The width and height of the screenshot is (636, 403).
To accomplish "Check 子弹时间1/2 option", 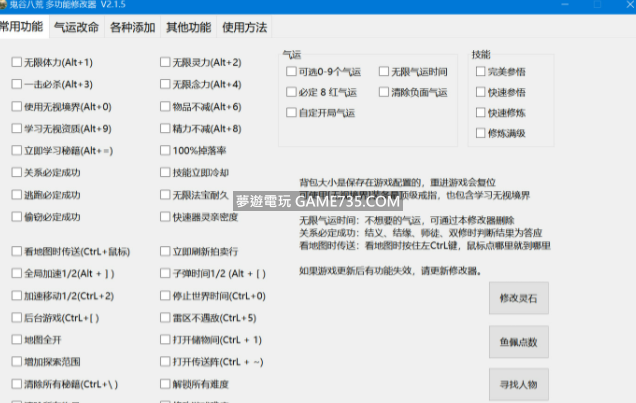I will coord(165,273).
